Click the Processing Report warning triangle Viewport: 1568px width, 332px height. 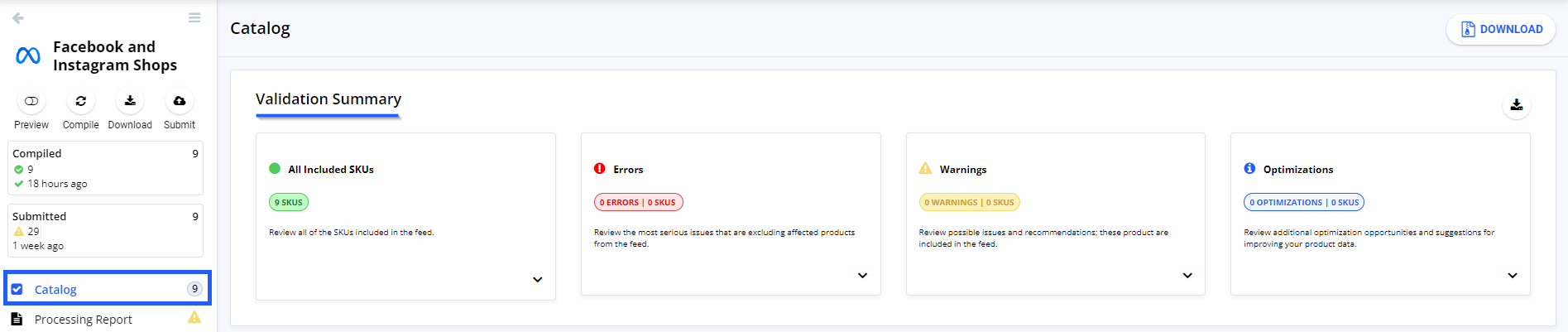point(194,317)
